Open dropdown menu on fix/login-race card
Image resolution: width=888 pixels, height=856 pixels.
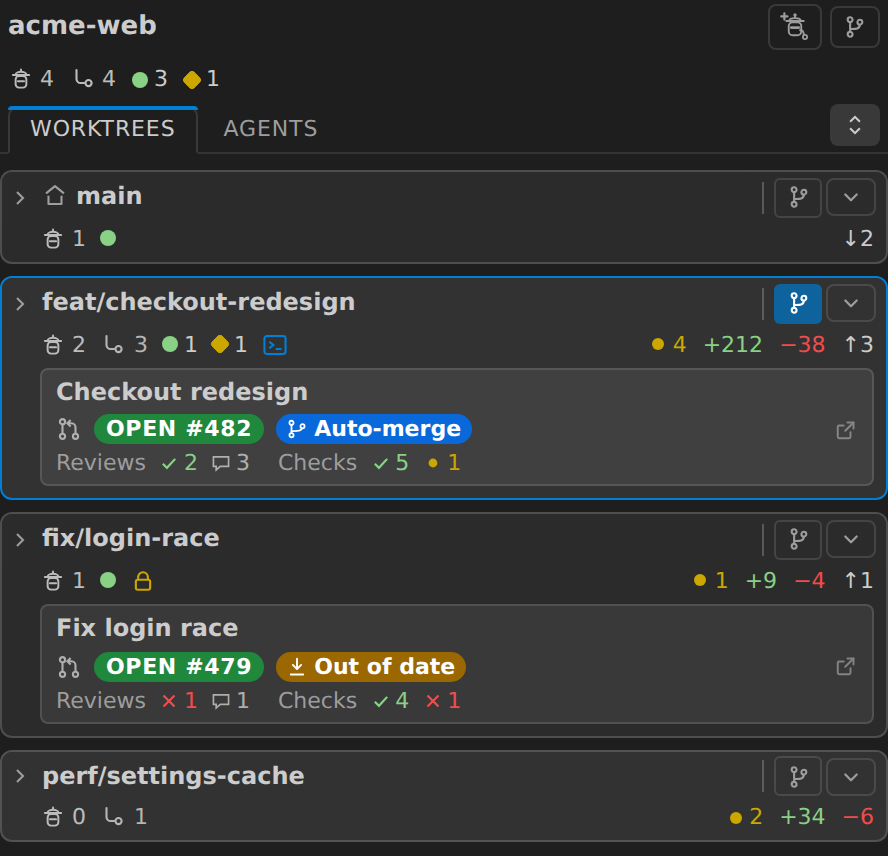coord(851,539)
